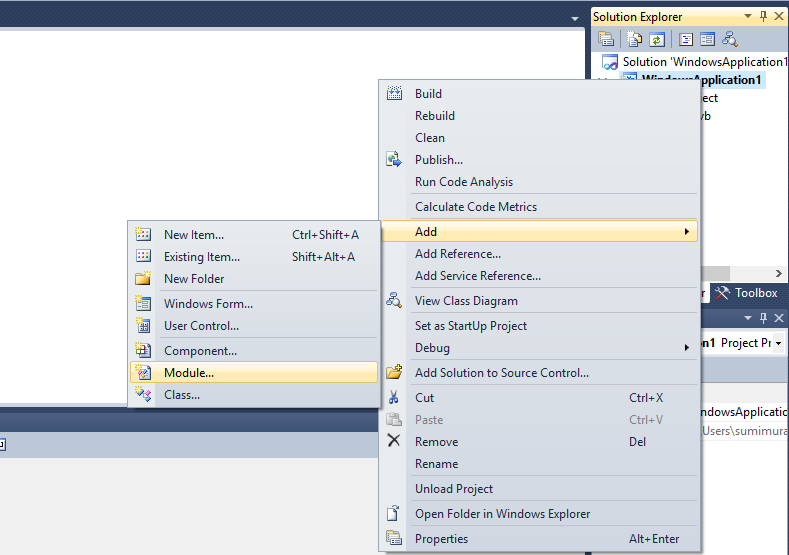Select Set as StartUp Project
The width and height of the screenshot is (789, 555).
coord(539,326)
